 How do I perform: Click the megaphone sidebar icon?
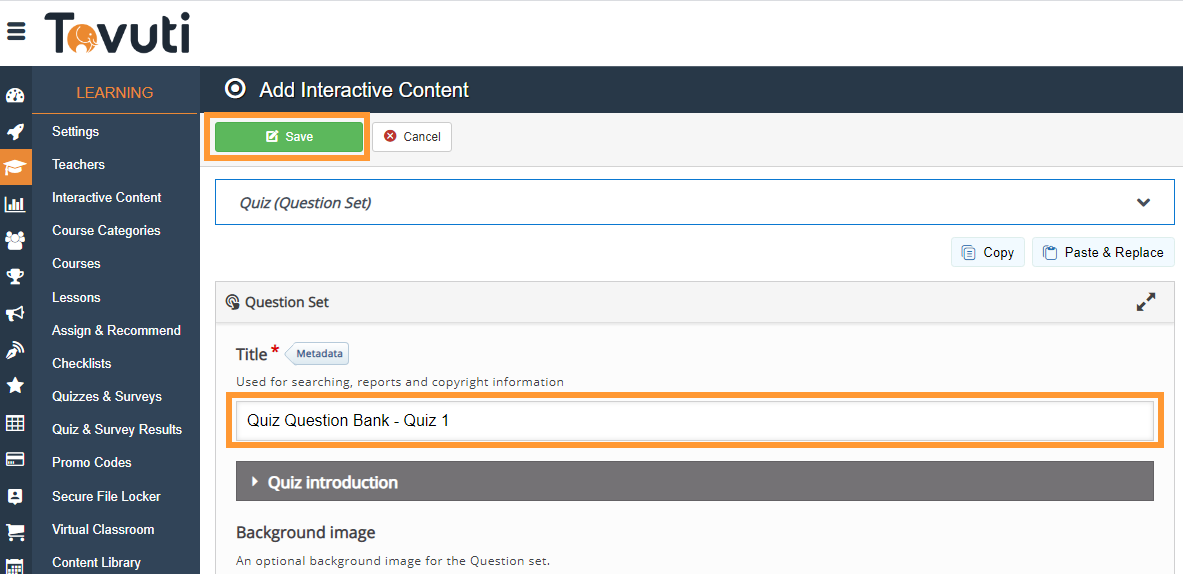tap(15, 313)
